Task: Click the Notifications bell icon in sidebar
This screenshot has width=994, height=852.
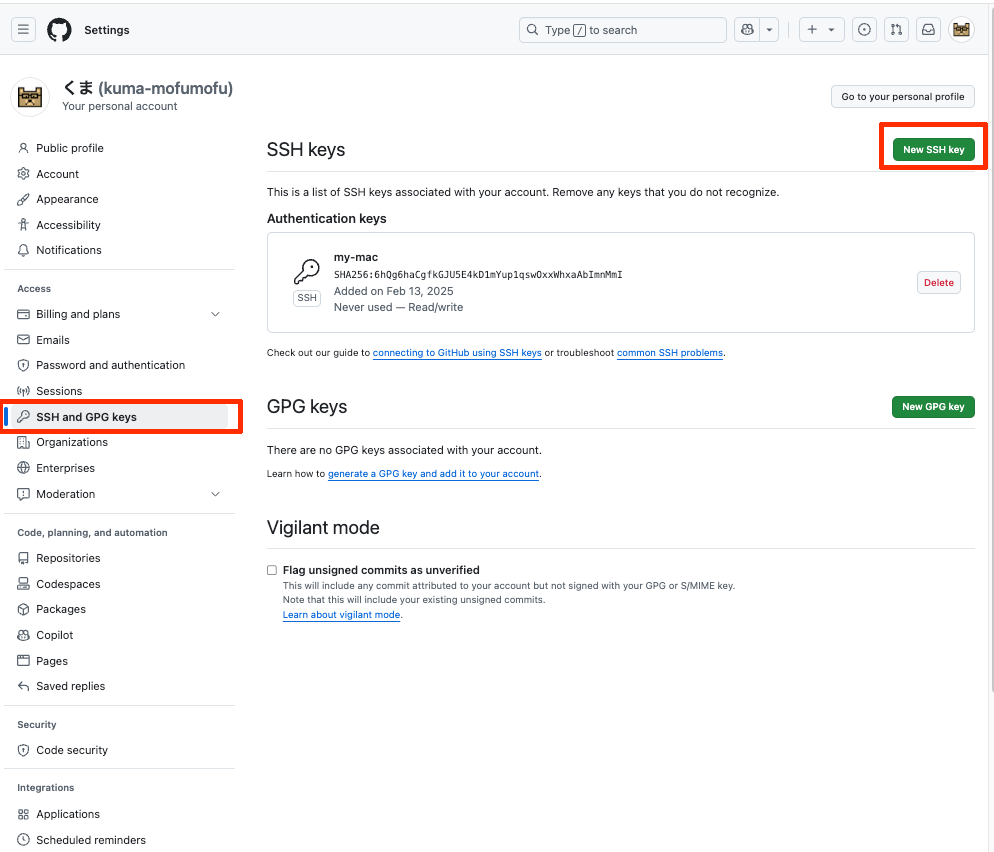Action: point(23,250)
